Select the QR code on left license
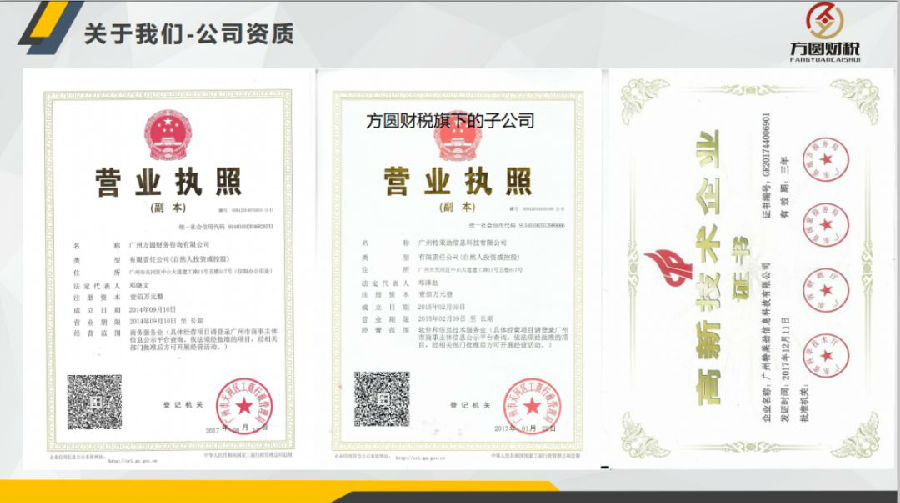The height and width of the screenshot is (503, 900). click(94, 400)
